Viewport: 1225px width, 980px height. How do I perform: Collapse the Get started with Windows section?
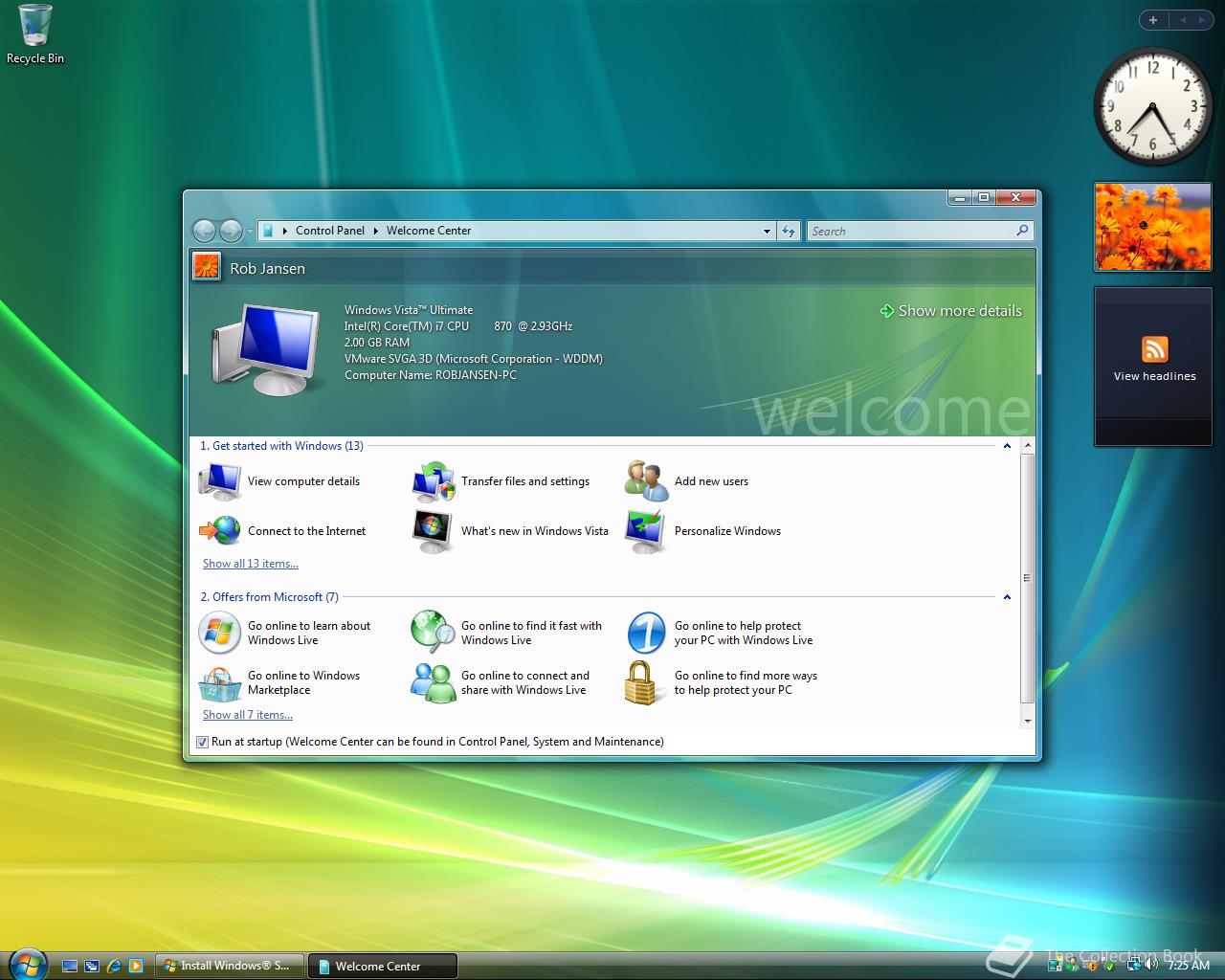(x=1007, y=446)
